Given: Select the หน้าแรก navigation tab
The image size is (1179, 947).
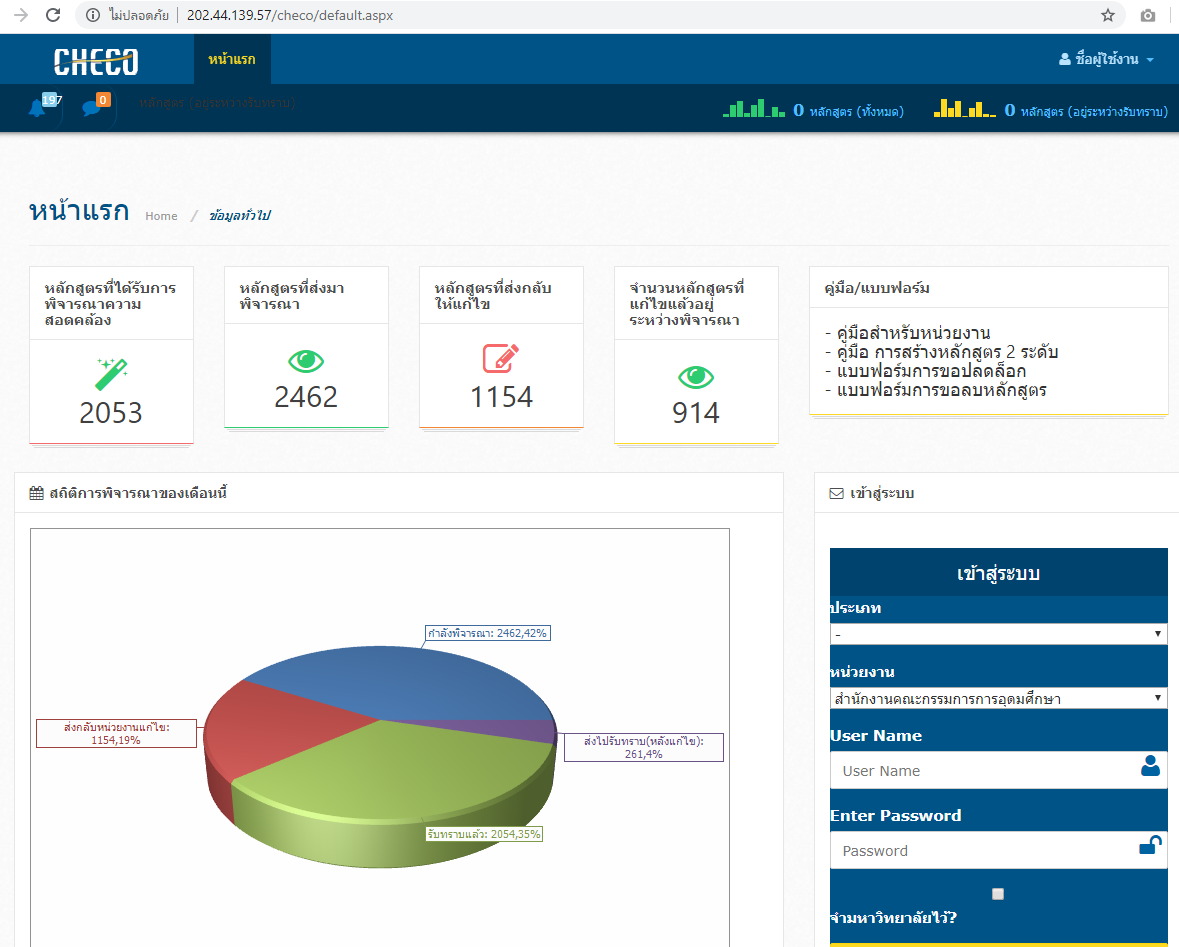Looking at the screenshot, I should click(232, 60).
